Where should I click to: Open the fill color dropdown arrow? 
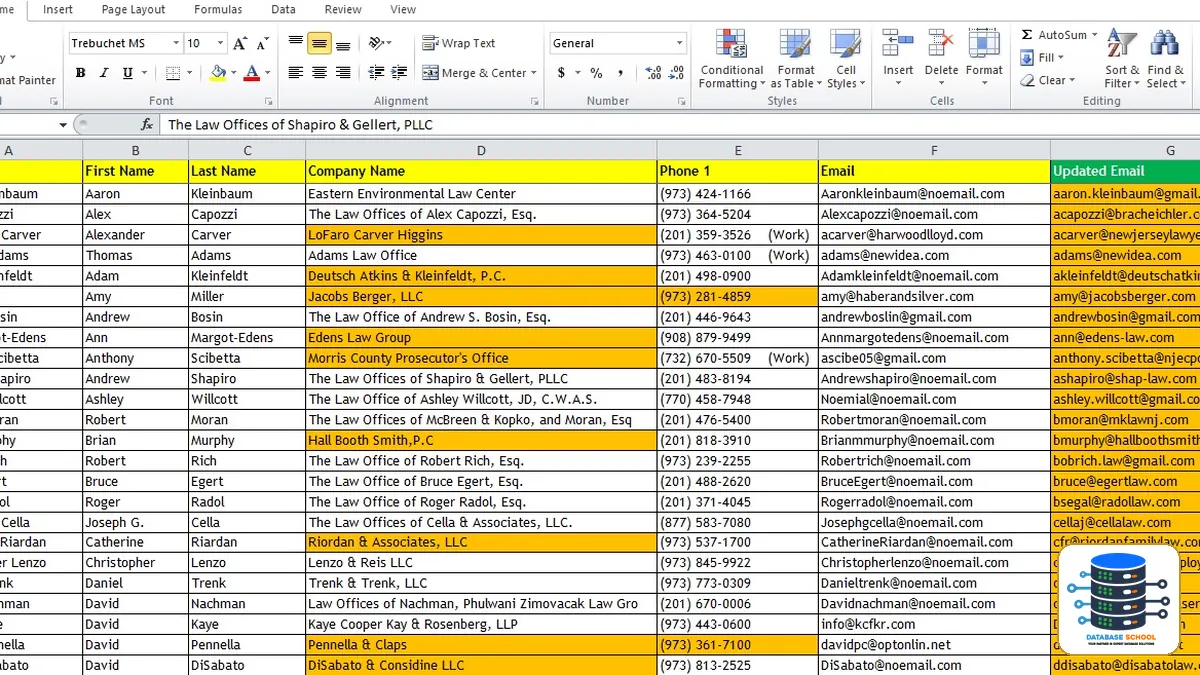(234, 73)
